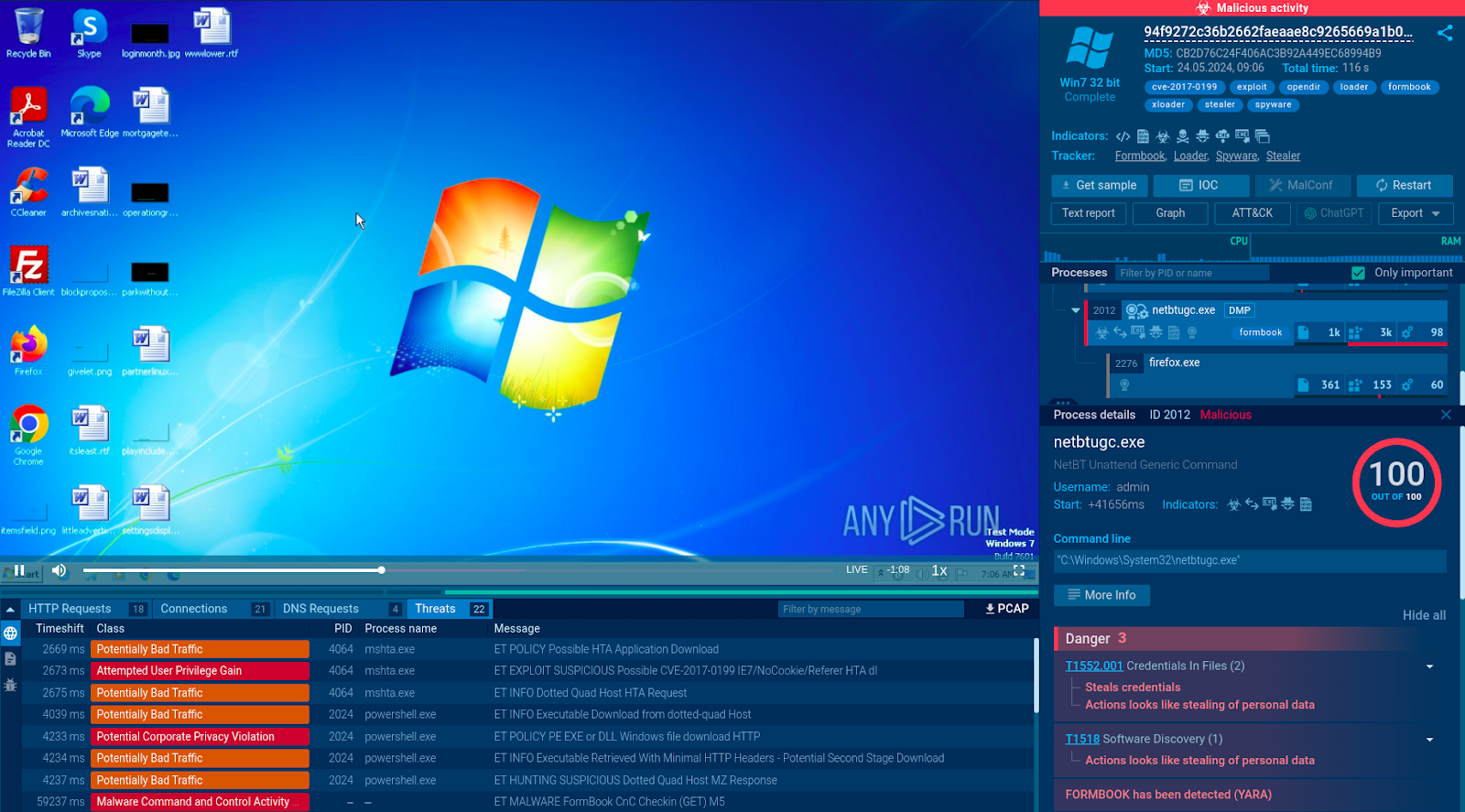Pause the session video playback
1465x812 pixels.
pos(19,570)
